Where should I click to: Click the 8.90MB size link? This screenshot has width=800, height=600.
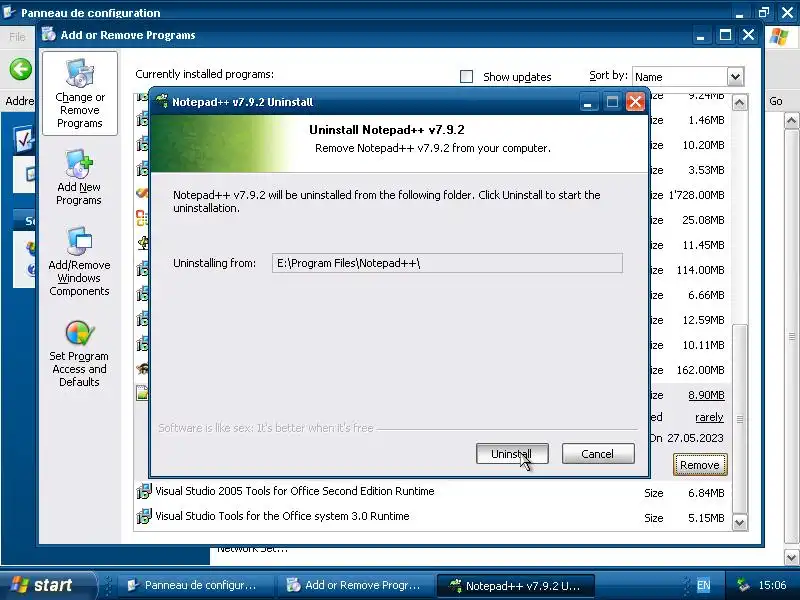tap(706, 395)
